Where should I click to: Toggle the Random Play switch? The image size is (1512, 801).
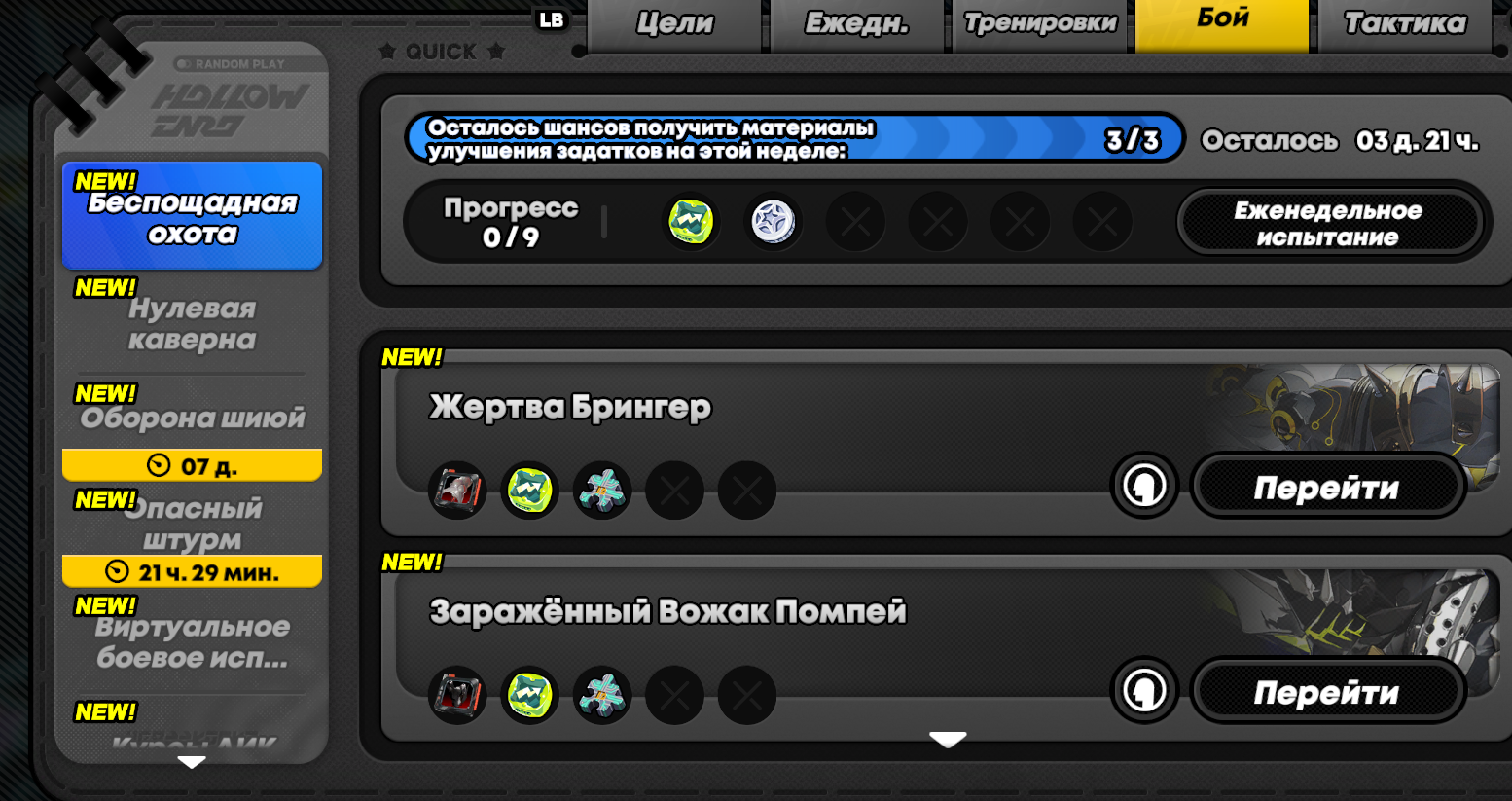click(x=184, y=64)
